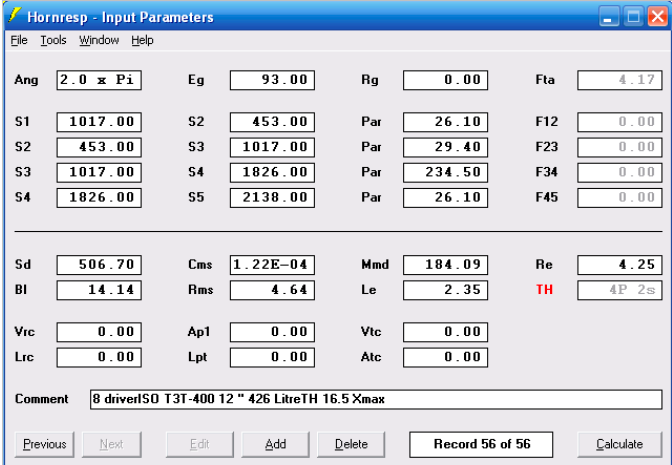Click the Lrc label text
Image resolution: width=672 pixels, height=465 pixels.
point(24,357)
